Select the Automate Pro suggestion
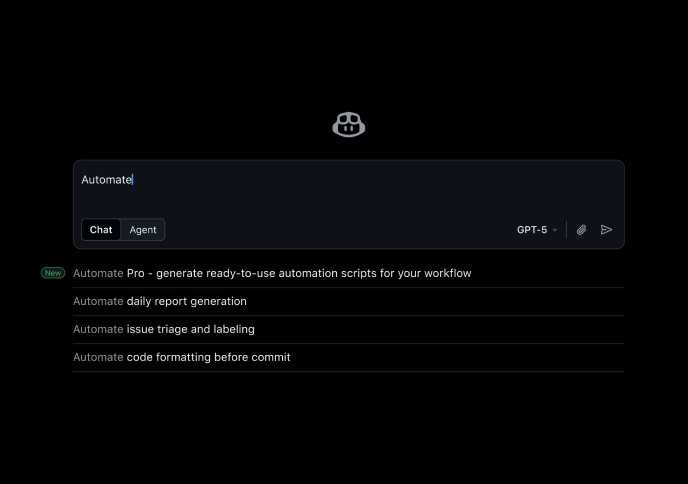This screenshot has width=688, height=484. (272, 273)
